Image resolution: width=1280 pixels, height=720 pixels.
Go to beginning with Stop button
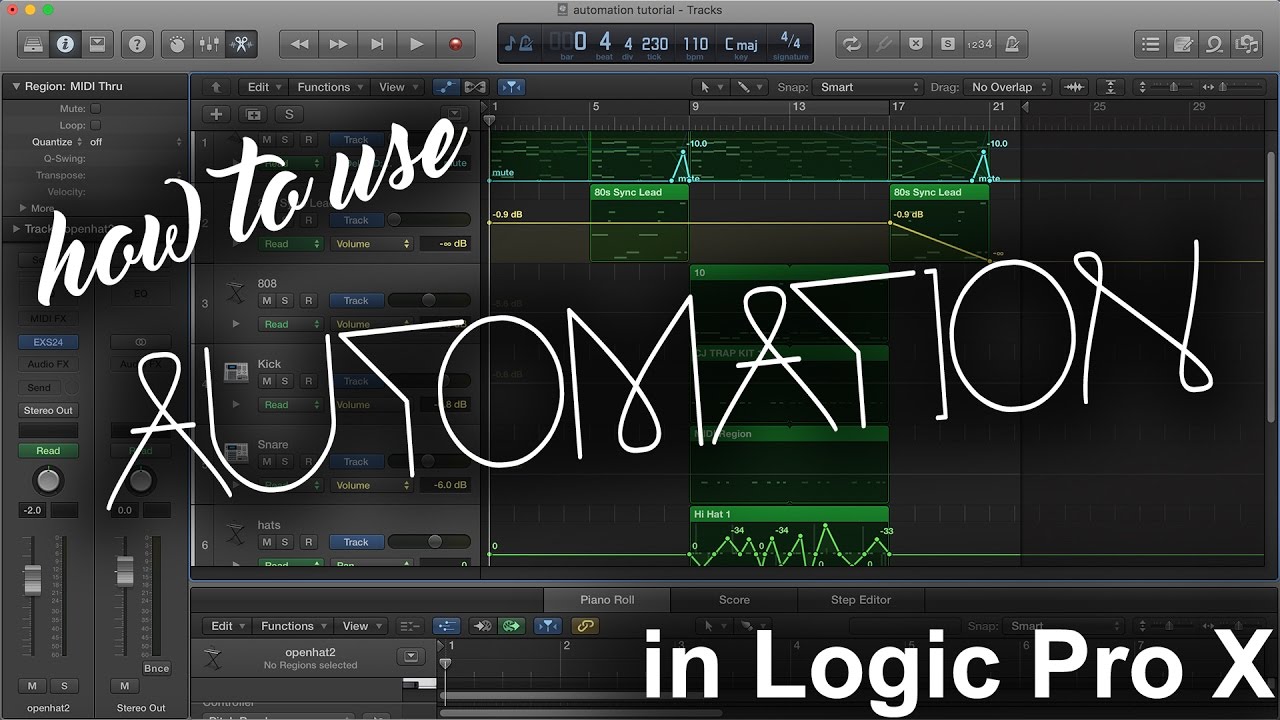click(377, 44)
